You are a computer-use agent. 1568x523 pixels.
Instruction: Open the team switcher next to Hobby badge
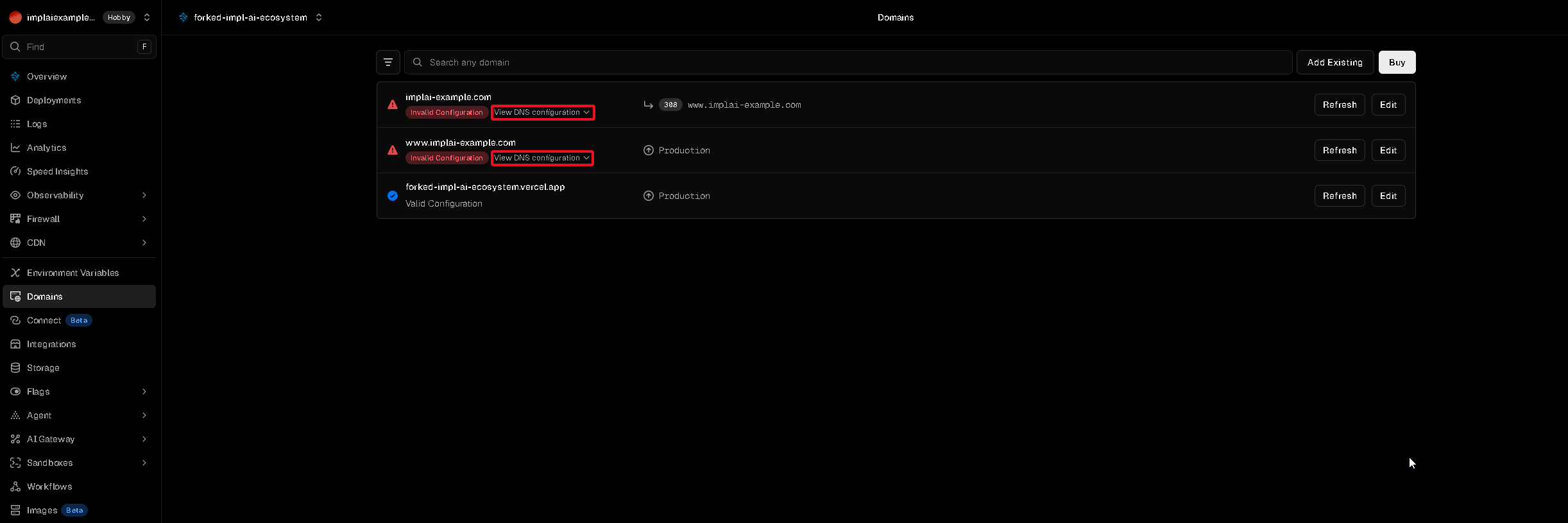(147, 17)
